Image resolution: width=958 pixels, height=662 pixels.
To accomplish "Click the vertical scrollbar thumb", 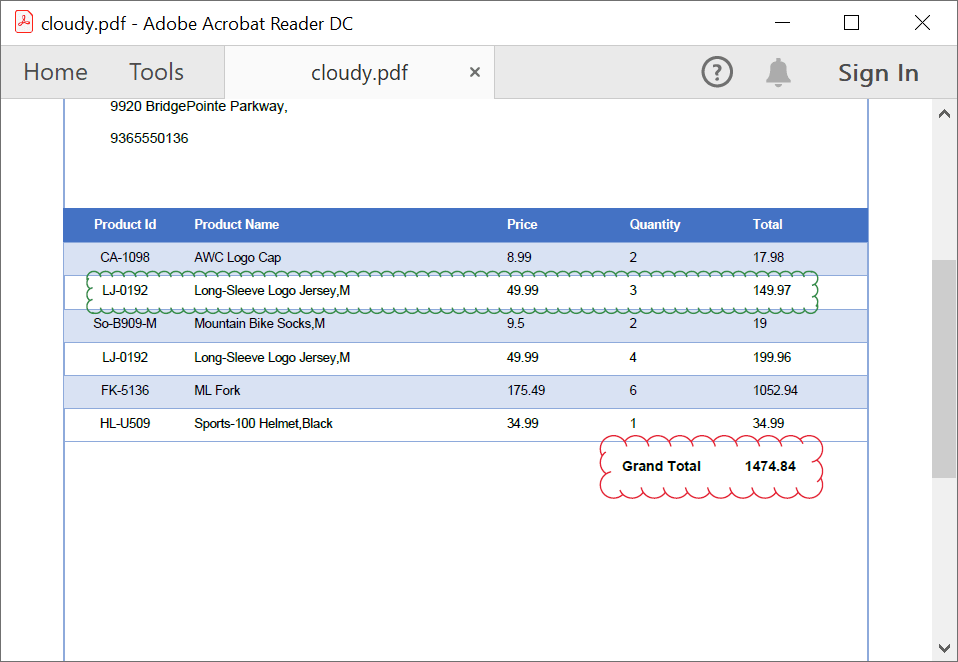I will coord(943,368).
